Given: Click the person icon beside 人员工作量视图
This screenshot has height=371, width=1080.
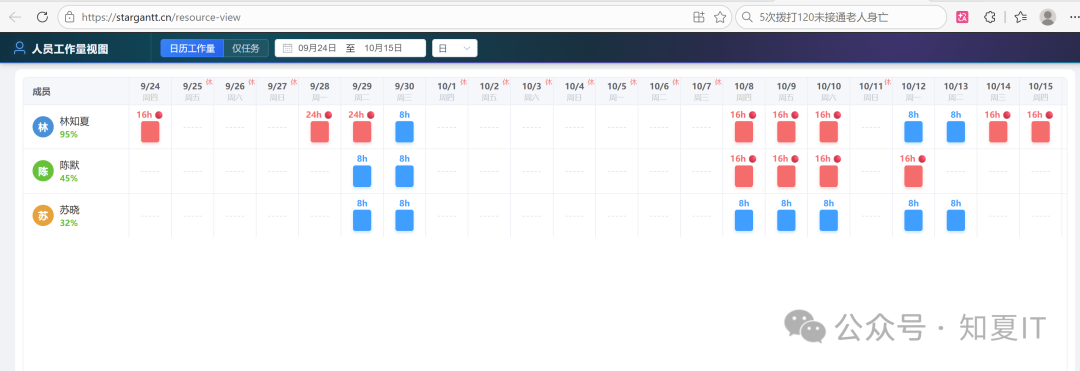Looking at the screenshot, I should click(x=19, y=48).
